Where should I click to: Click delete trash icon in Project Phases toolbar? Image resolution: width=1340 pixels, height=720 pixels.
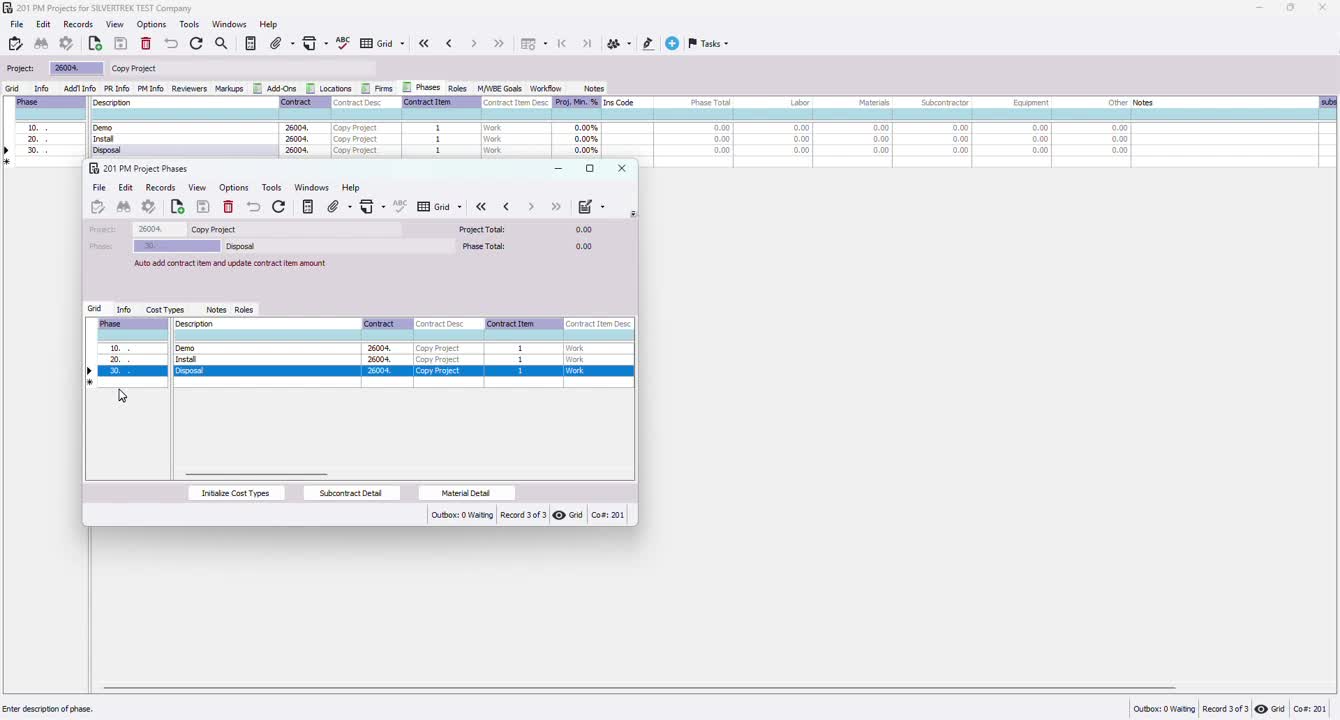[228, 207]
